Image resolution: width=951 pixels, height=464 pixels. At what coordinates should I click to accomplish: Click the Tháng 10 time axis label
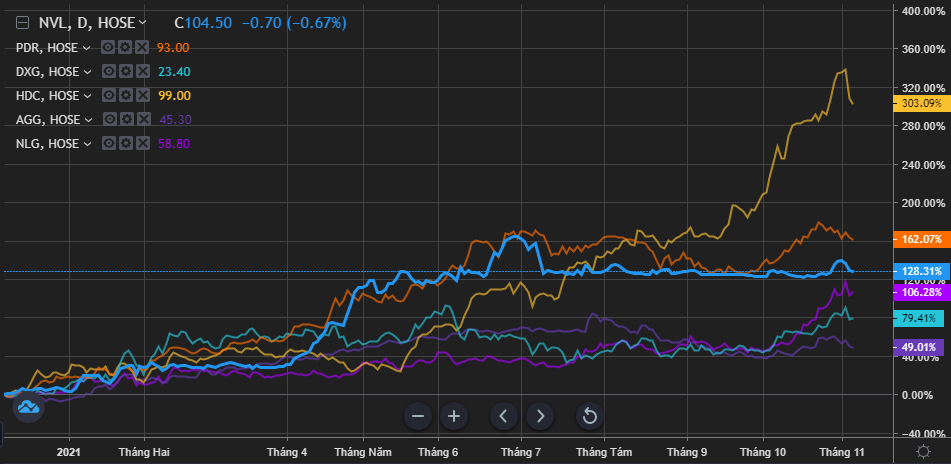pos(763,452)
